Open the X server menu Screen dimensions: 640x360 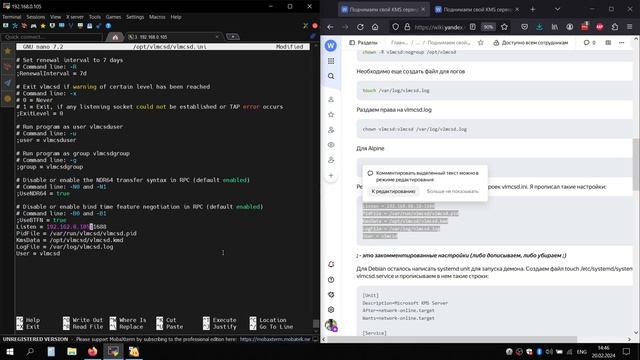(x=75, y=17)
